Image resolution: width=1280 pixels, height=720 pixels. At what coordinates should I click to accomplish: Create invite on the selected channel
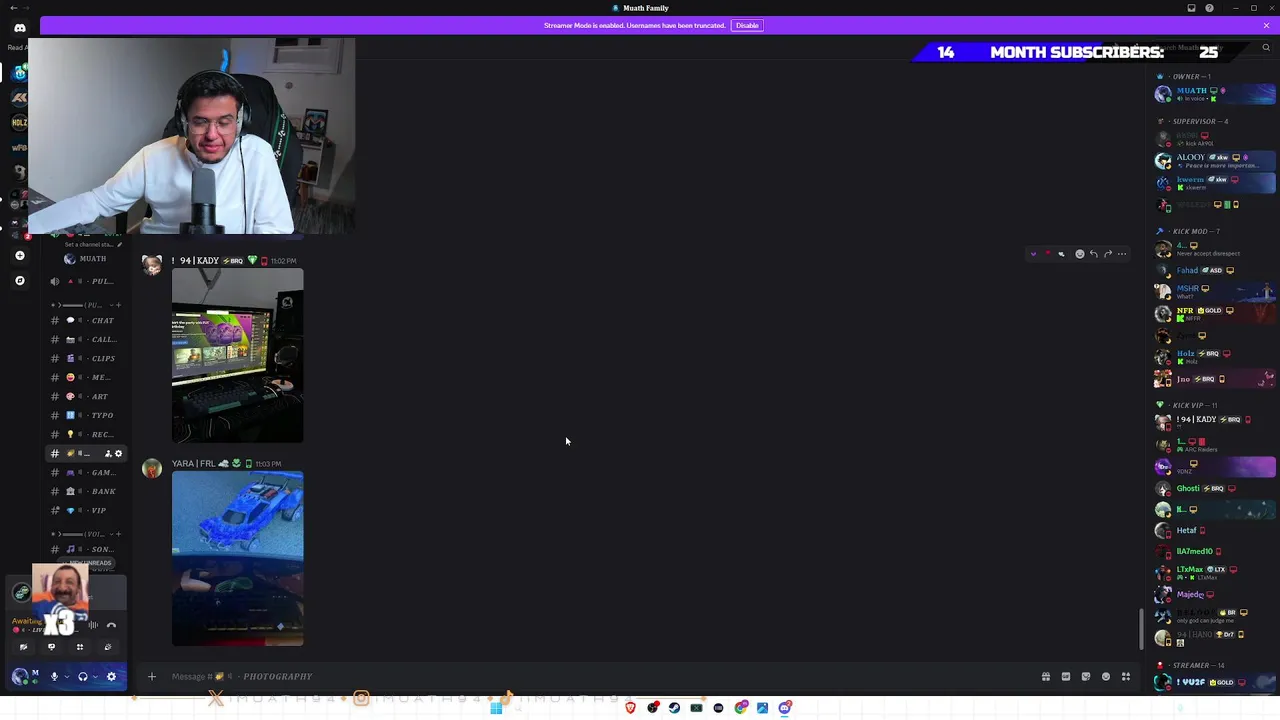[x=108, y=454]
